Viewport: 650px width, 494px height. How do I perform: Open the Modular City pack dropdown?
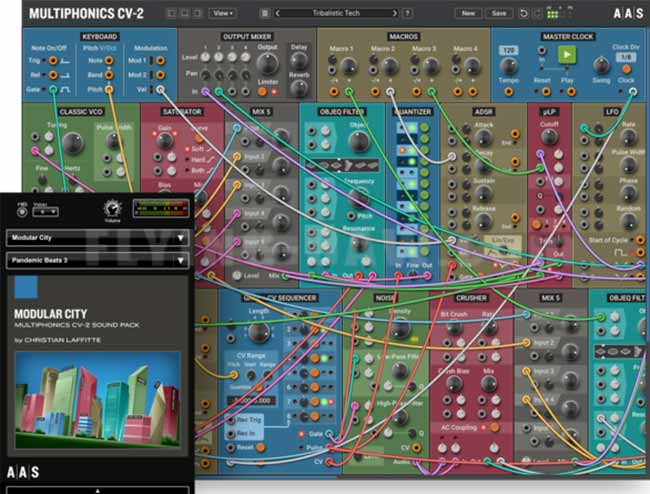point(98,238)
